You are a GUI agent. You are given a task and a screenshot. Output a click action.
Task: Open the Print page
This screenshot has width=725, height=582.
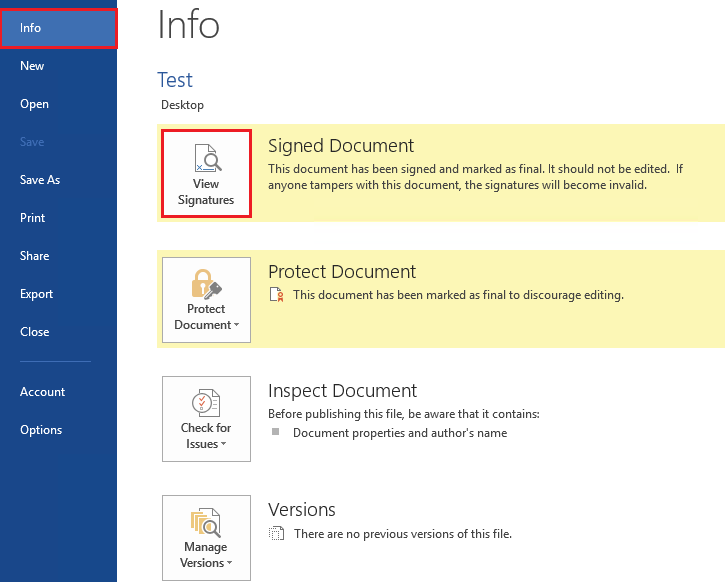click(x=32, y=218)
